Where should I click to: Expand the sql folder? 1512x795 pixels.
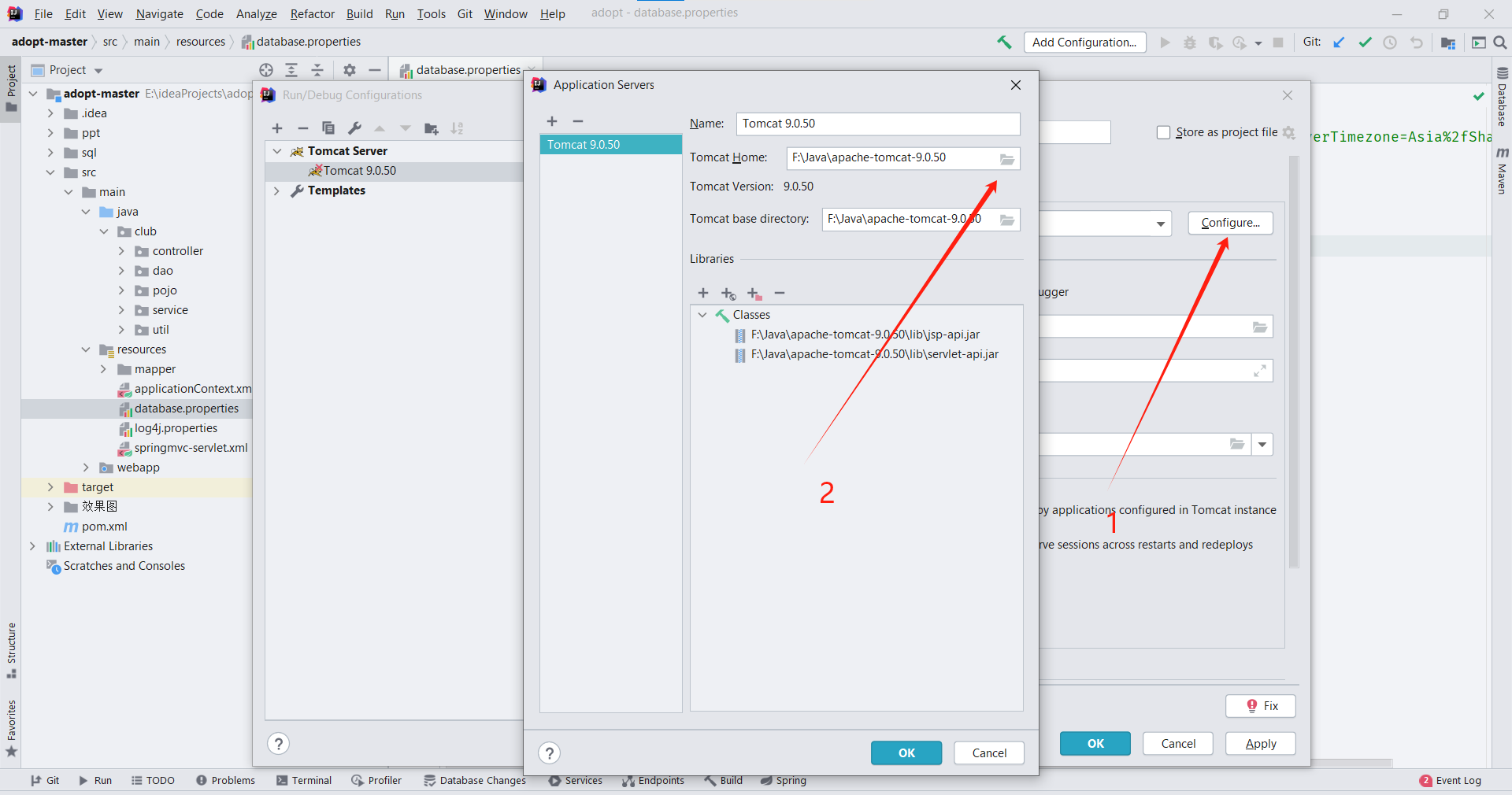pos(50,153)
